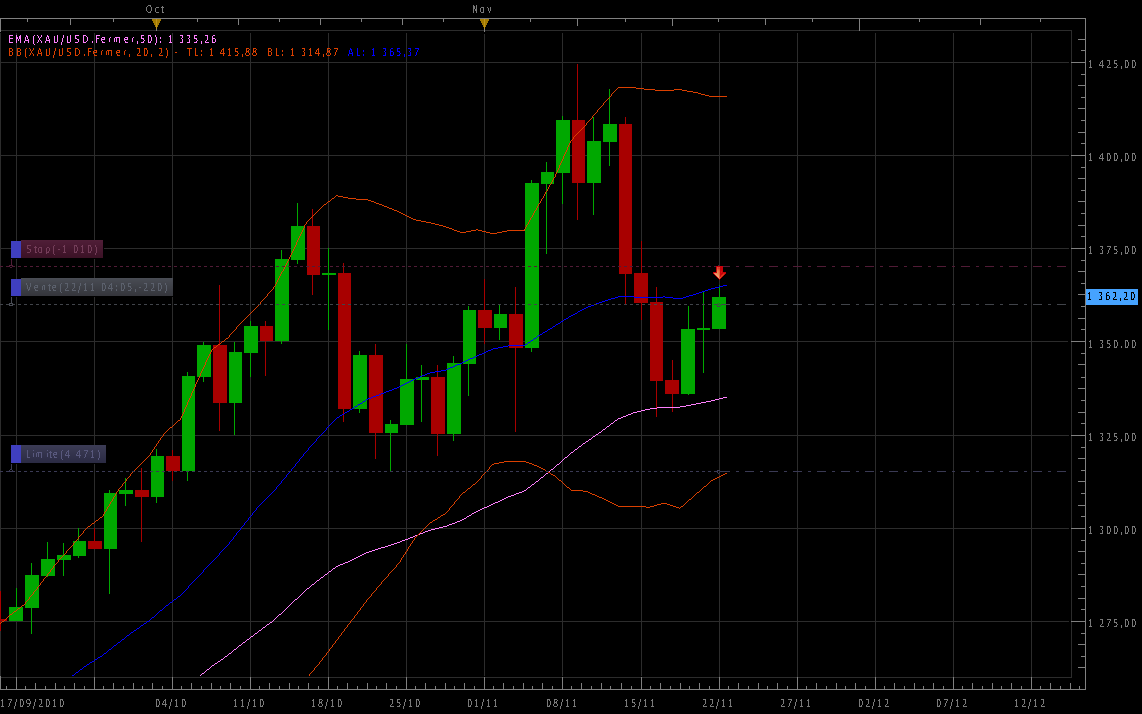
Task: Click blue handle of the Vente label
Action: (16, 287)
